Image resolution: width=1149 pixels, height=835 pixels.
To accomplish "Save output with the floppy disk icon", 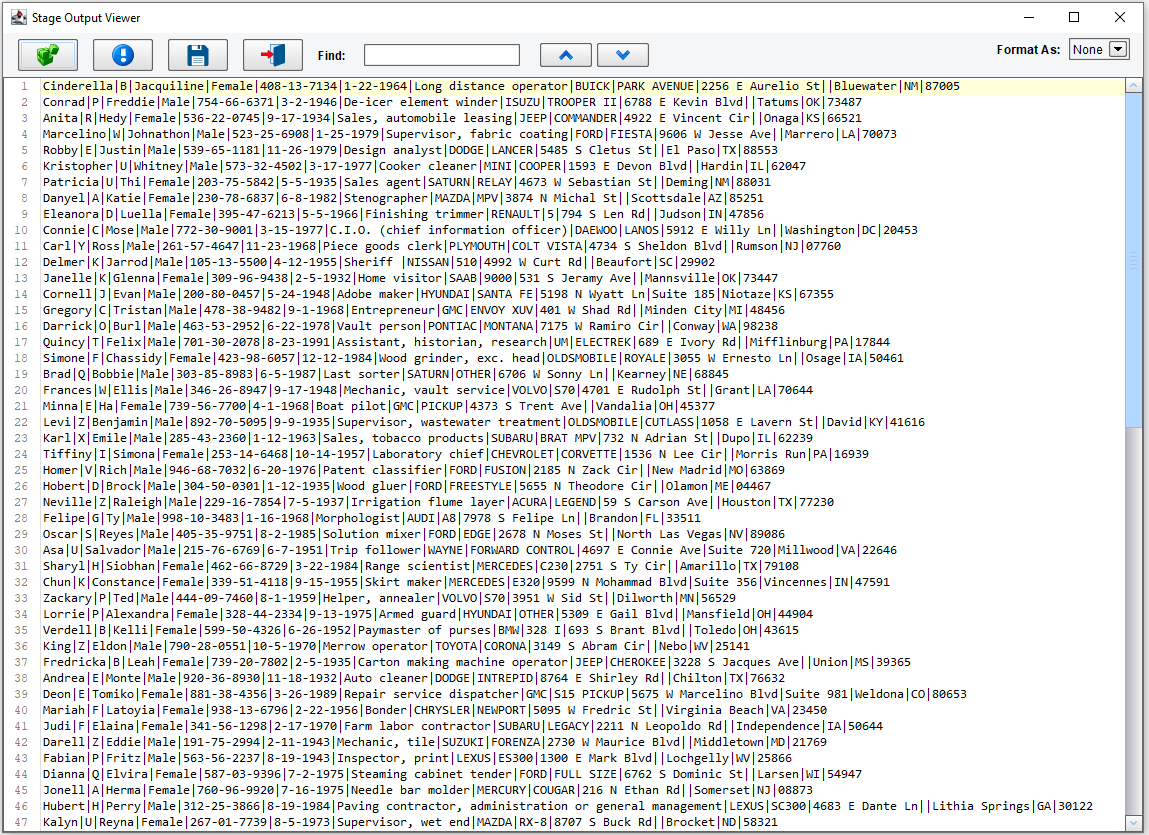I will (x=198, y=55).
